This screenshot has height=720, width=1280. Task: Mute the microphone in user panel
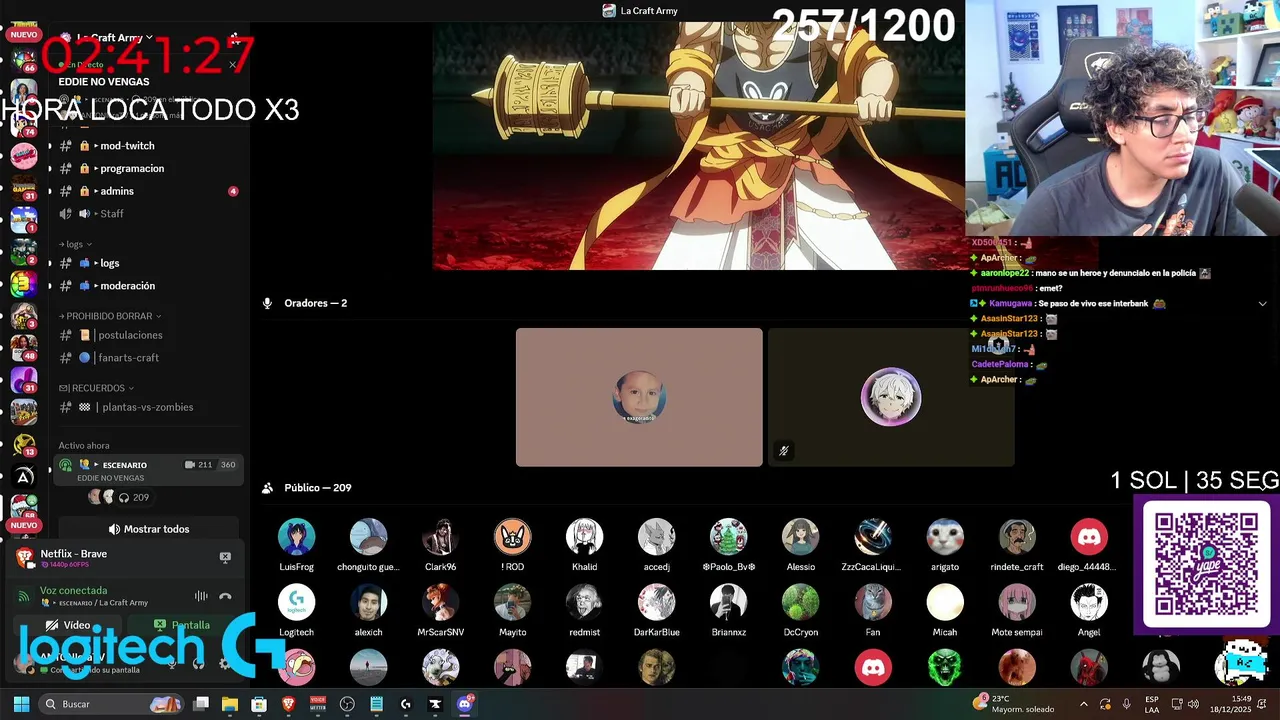point(172,663)
